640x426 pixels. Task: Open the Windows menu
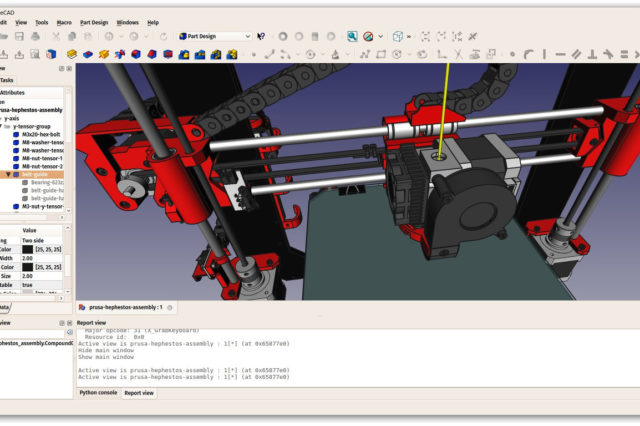coord(127,21)
